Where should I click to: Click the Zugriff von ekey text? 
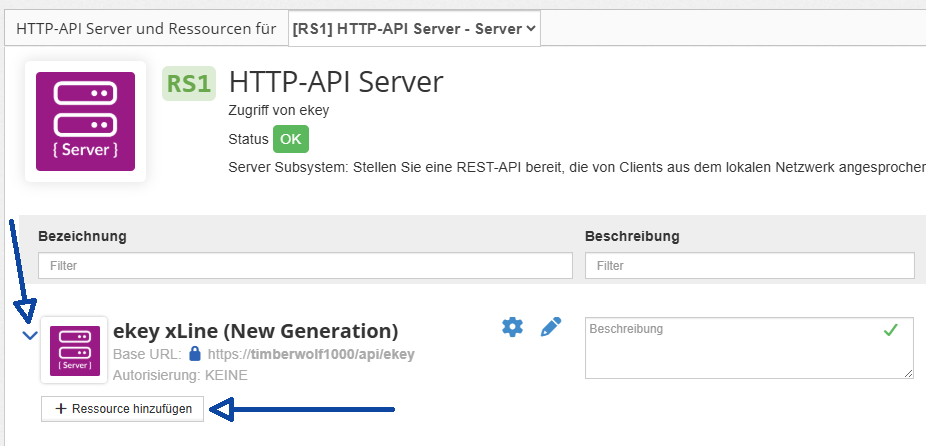(x=279, y=110)
